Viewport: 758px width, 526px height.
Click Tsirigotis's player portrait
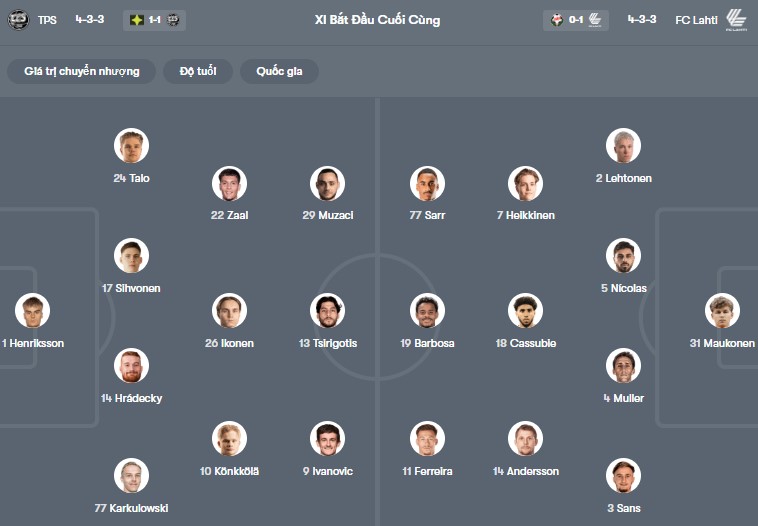(x=327, y=311)
